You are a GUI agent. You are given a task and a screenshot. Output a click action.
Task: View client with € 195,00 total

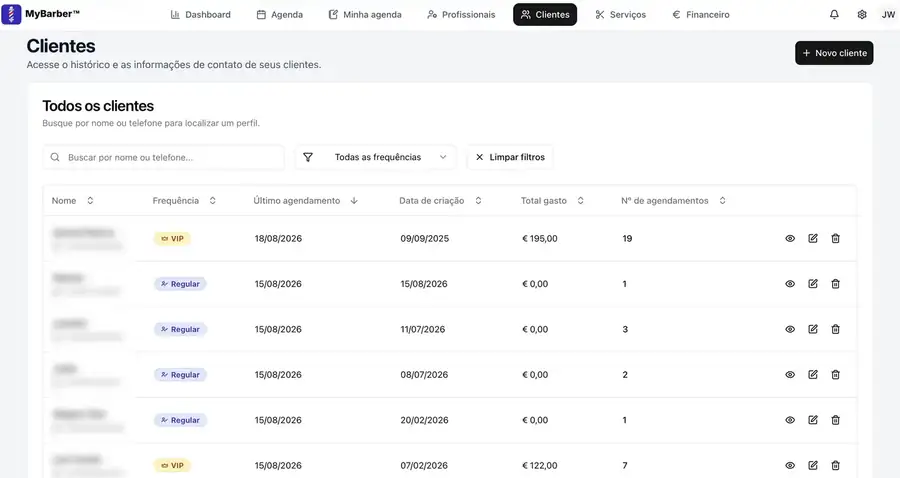[790, 238]
